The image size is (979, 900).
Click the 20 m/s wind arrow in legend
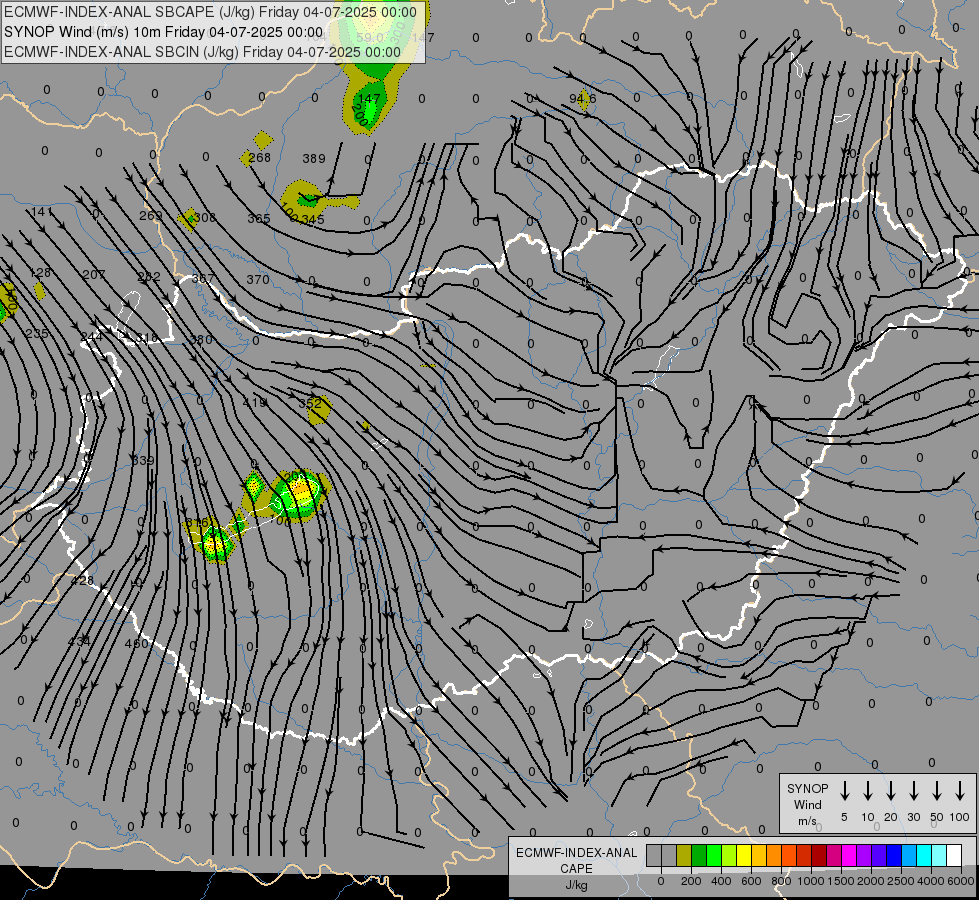pos(890,791)
